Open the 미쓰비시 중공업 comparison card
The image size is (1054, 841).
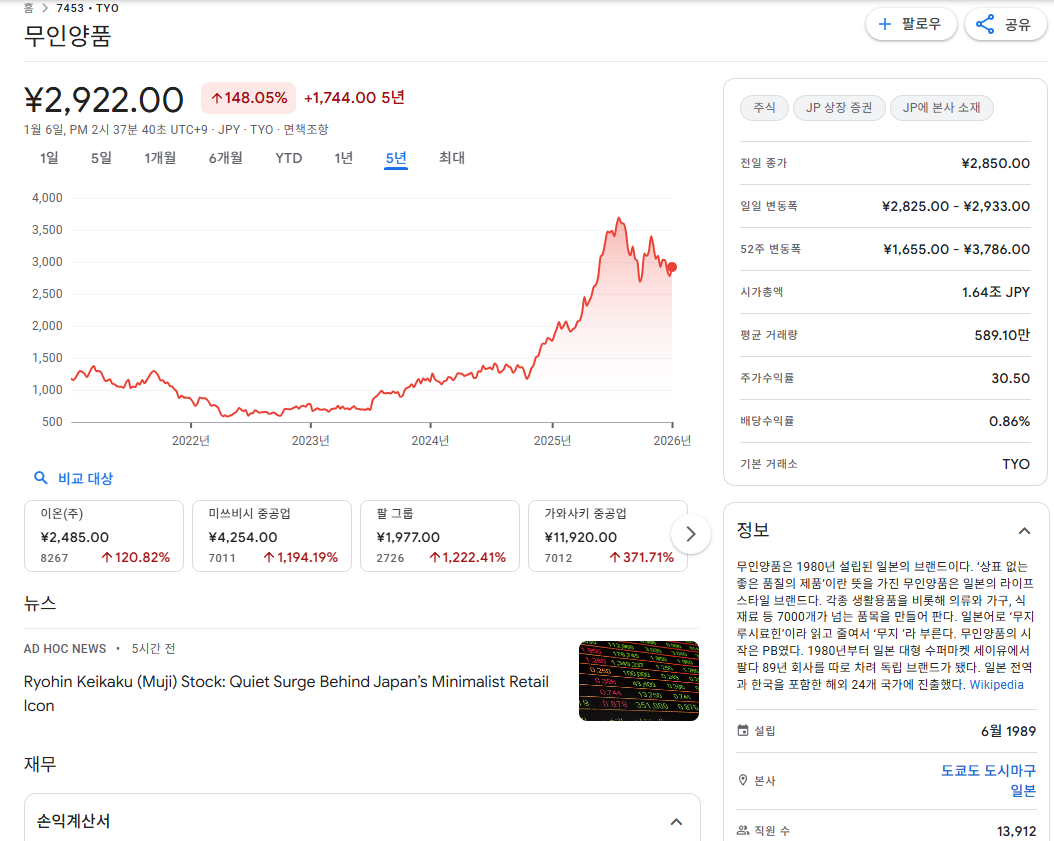click(272, 536)
